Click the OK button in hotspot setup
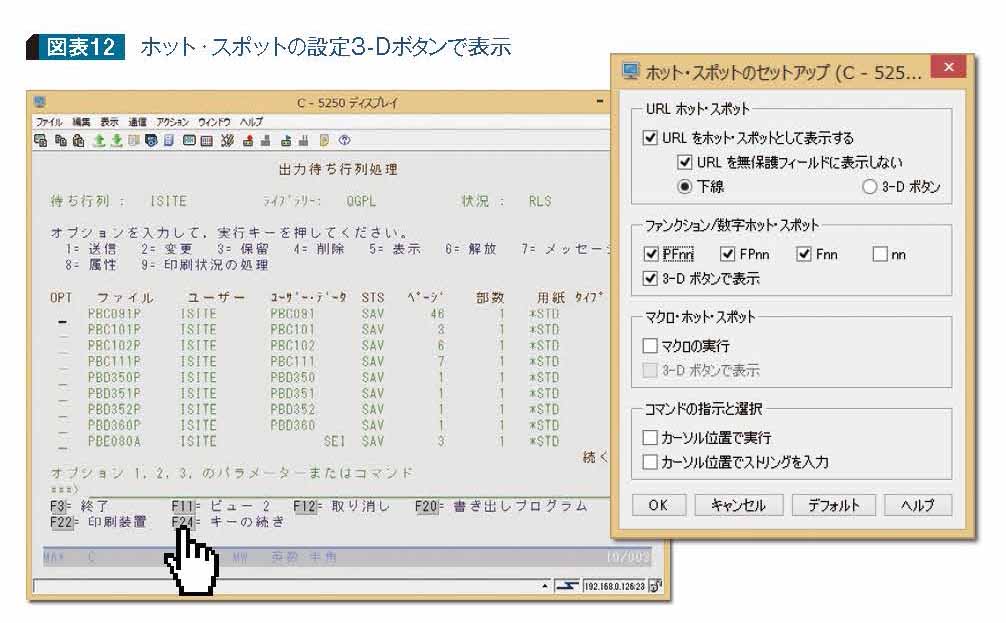The image size is (1006, 623). pos(659,505)
